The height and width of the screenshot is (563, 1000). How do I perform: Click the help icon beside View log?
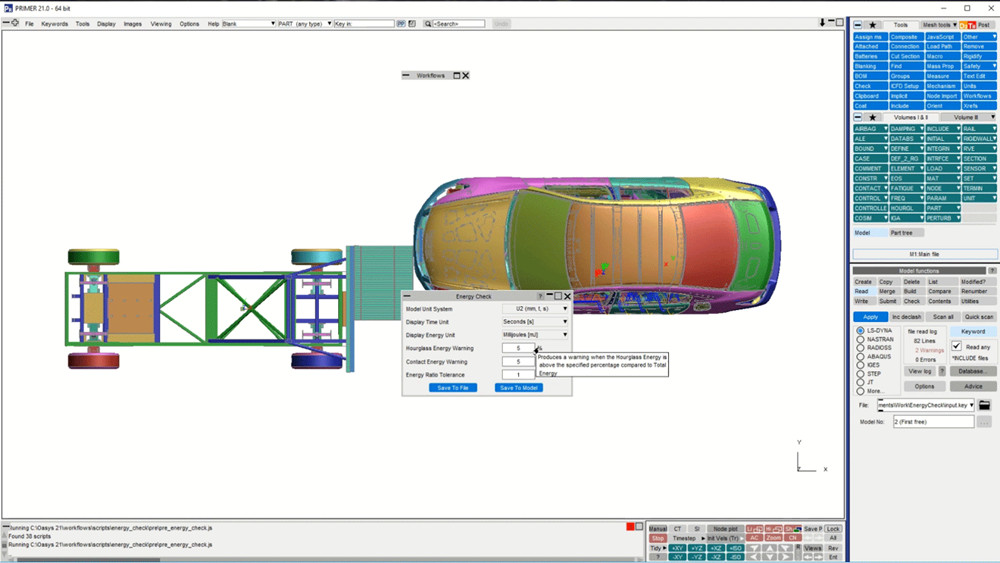coord(942,371)
